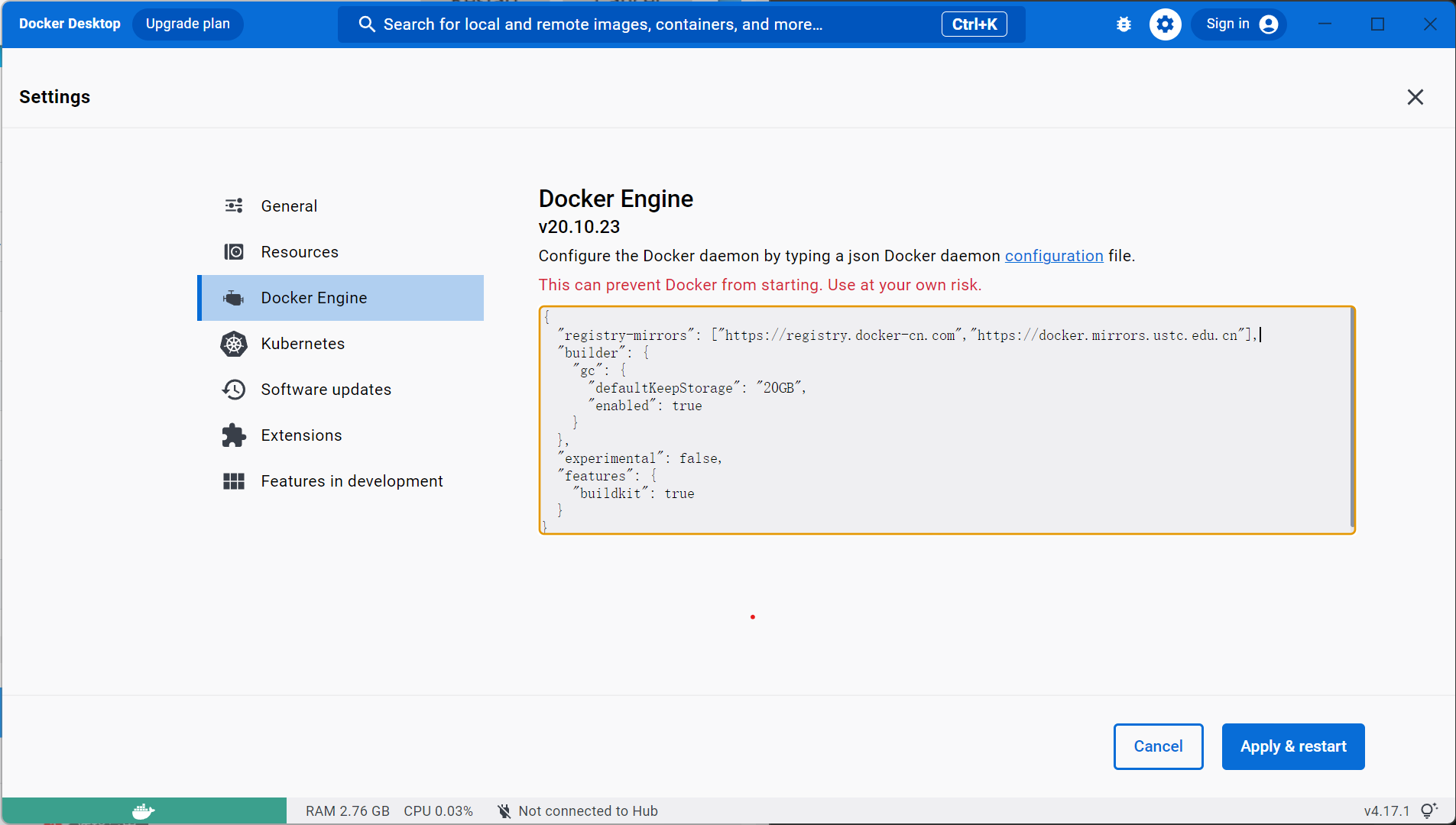Click Features in development grid icon
This screenshot has width=1456, height=825.
pos(234,481)
